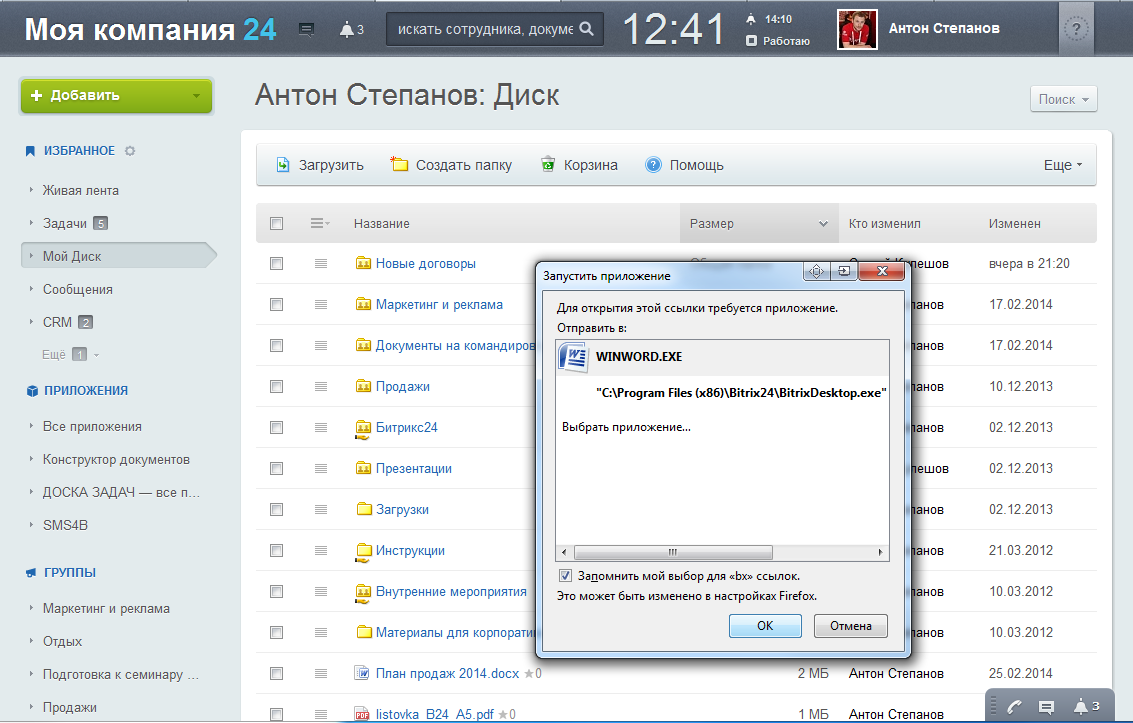The height and width of the screenshot is (723, 1133).
Task: Click the dialog scrollbar right arrow
Action: coord(880,553)
